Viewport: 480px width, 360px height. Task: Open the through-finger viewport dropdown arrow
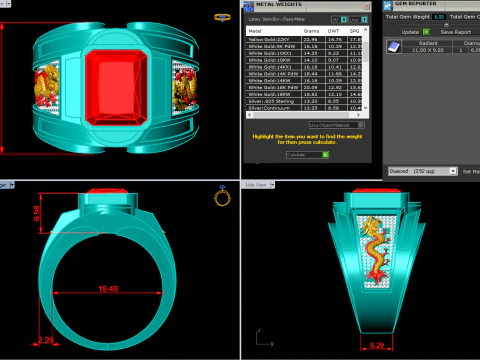point(12,185)
